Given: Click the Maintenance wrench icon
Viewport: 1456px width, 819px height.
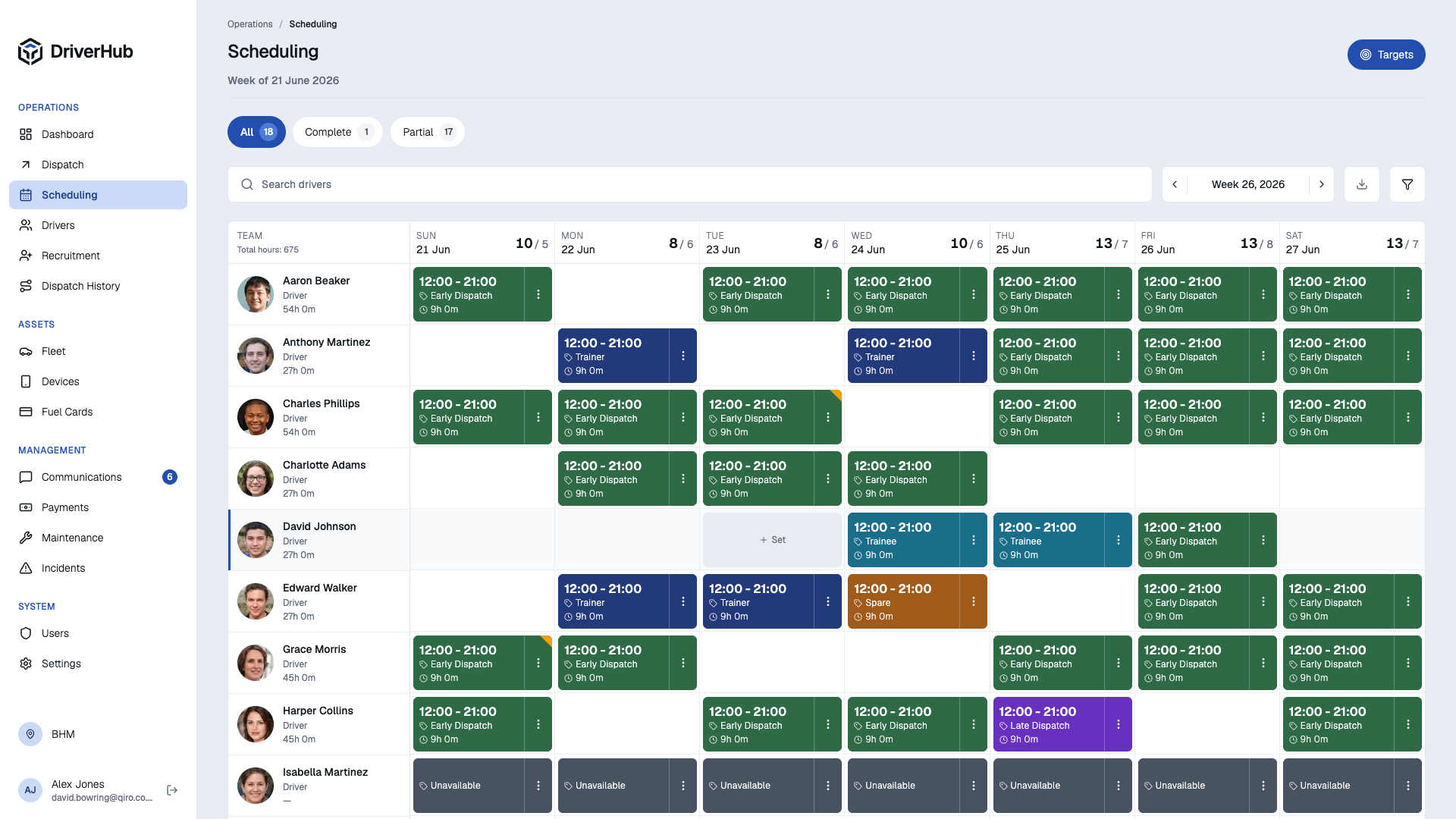Looking at the screenshot, I should 26,538.
